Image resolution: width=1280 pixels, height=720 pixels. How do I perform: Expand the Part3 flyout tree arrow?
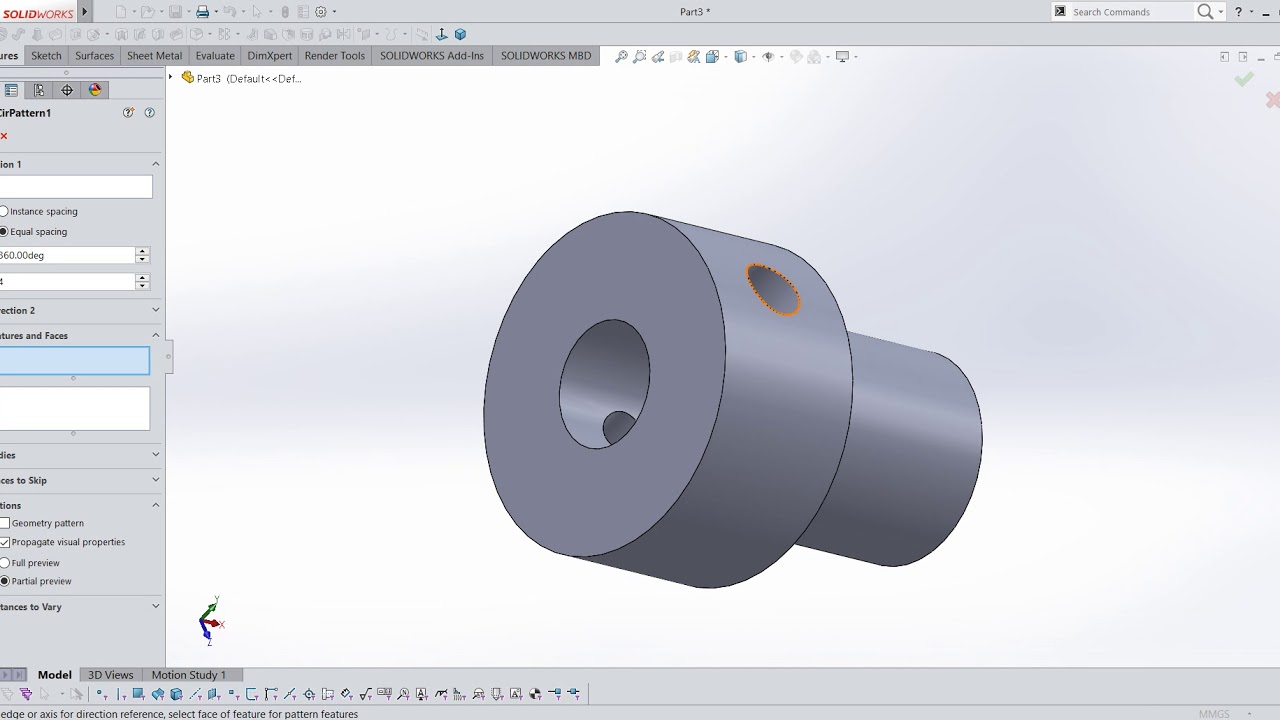coord(171,78)
